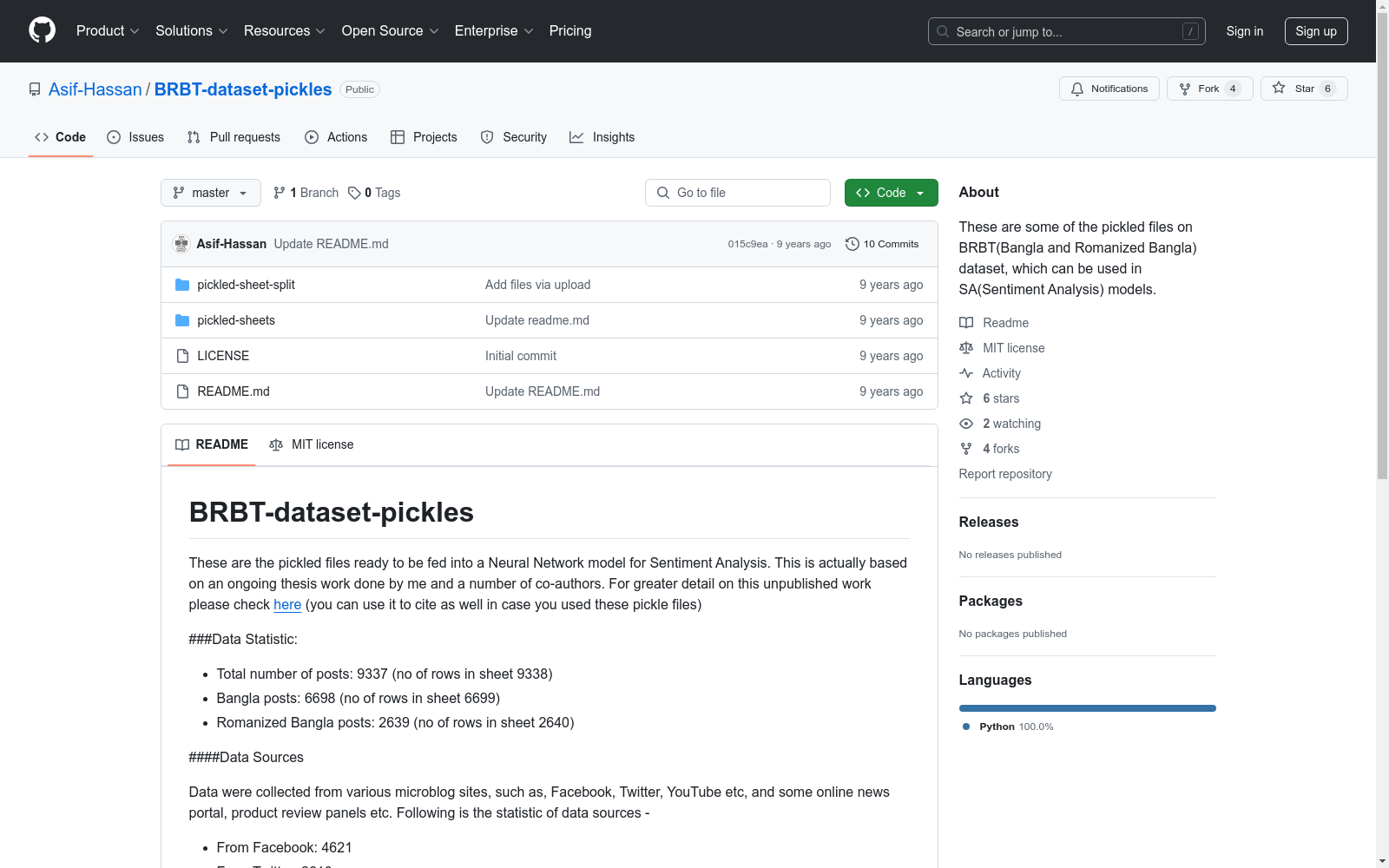Switch to the Code tab
The width and height of the screenshot is (1389, 868).
tap(61, 137)
